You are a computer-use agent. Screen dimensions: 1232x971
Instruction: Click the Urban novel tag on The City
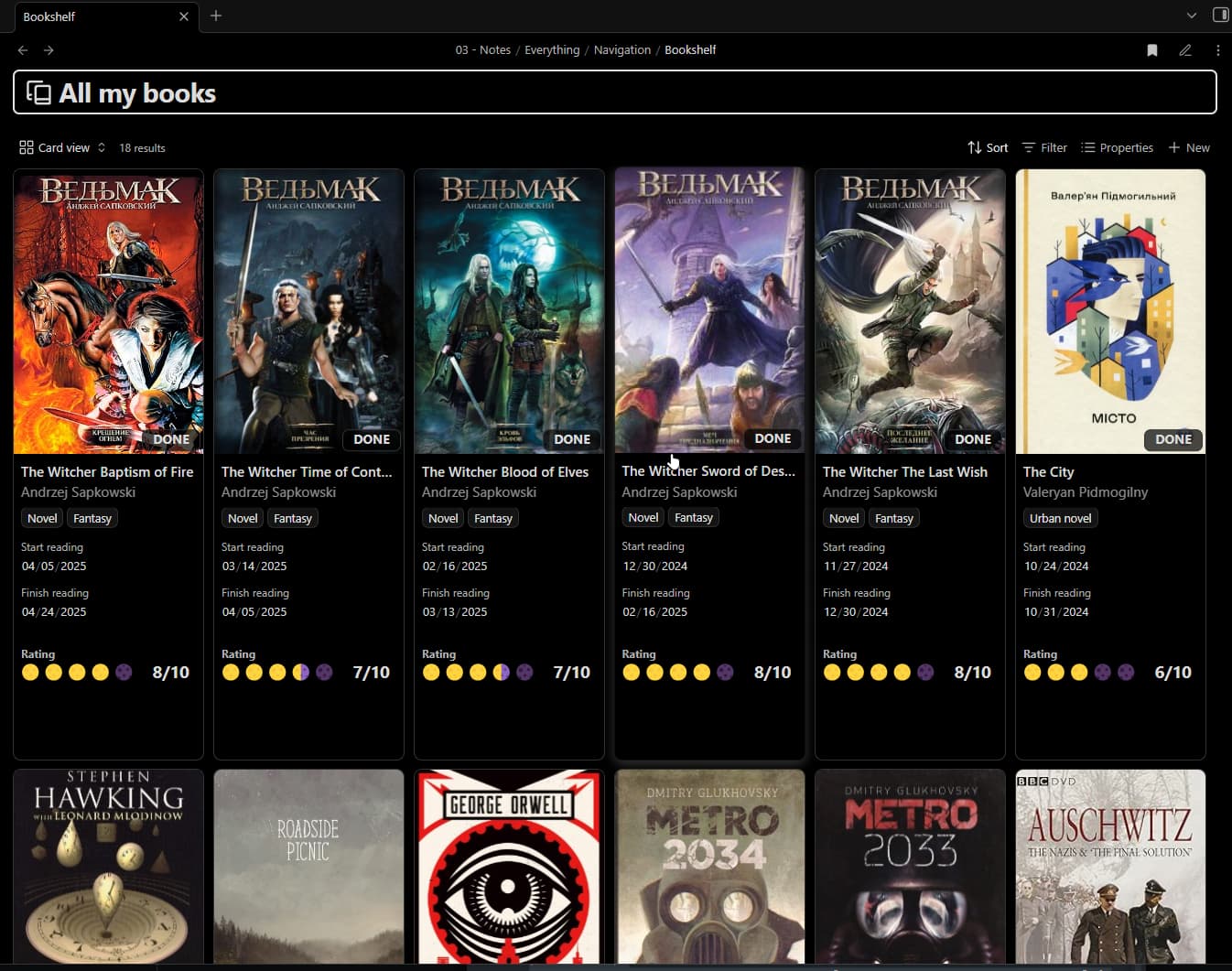point(1060,518)
